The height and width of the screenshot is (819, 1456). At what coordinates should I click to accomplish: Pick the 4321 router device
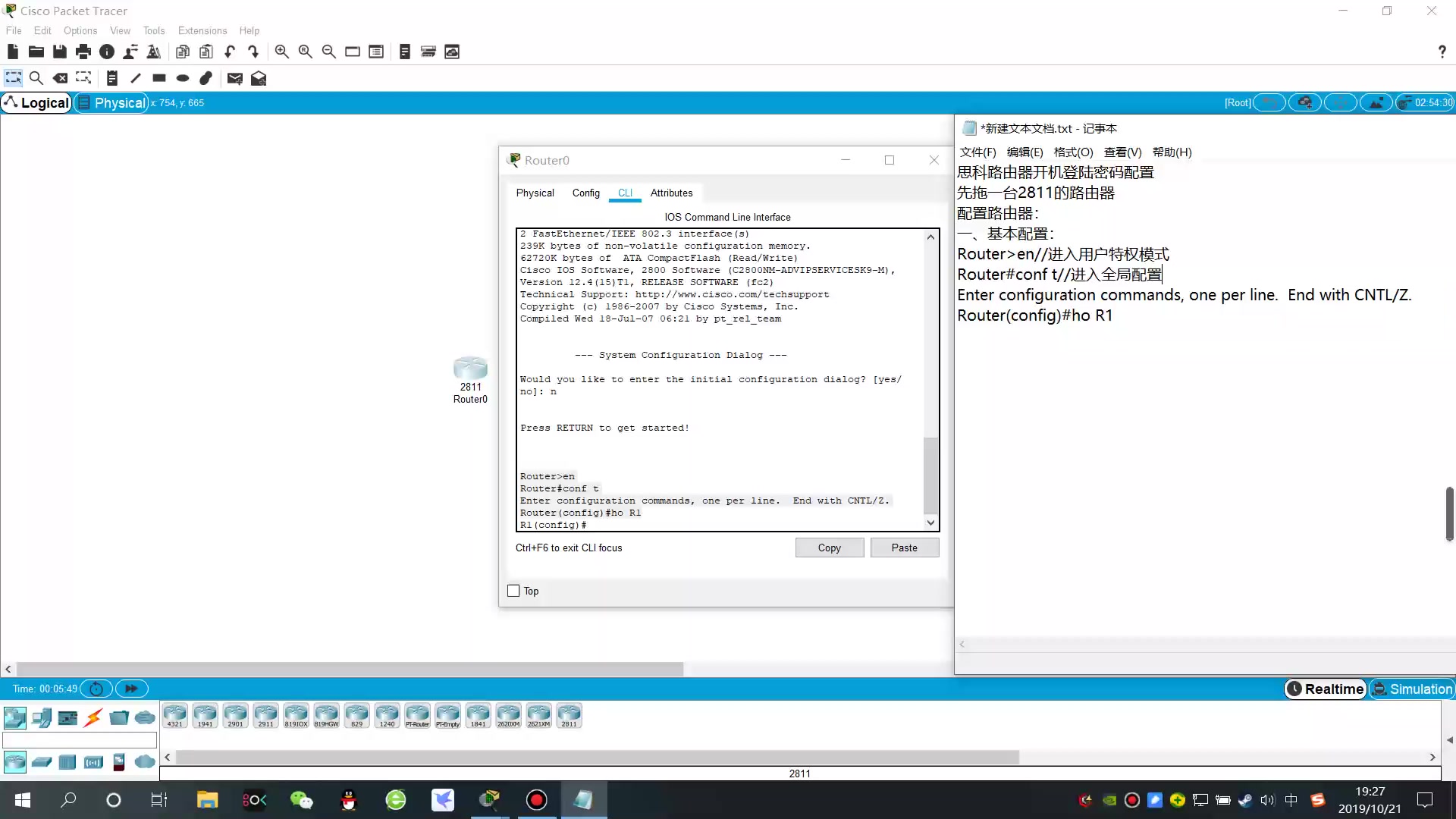[175, 716]
